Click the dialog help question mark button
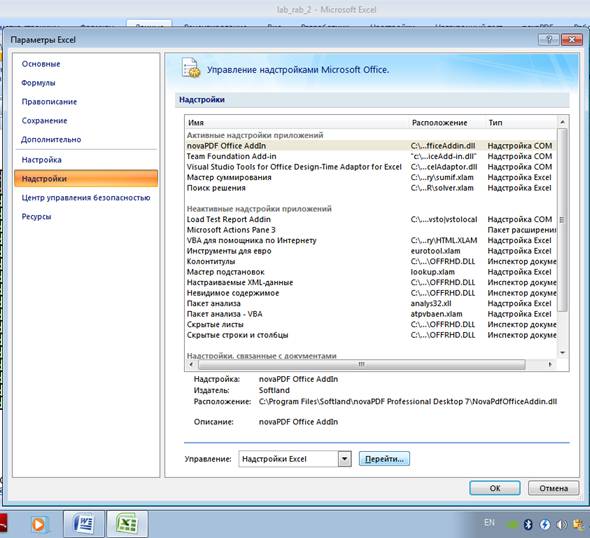The height and width of the screenshot is (538, 590). coord(549,40)
